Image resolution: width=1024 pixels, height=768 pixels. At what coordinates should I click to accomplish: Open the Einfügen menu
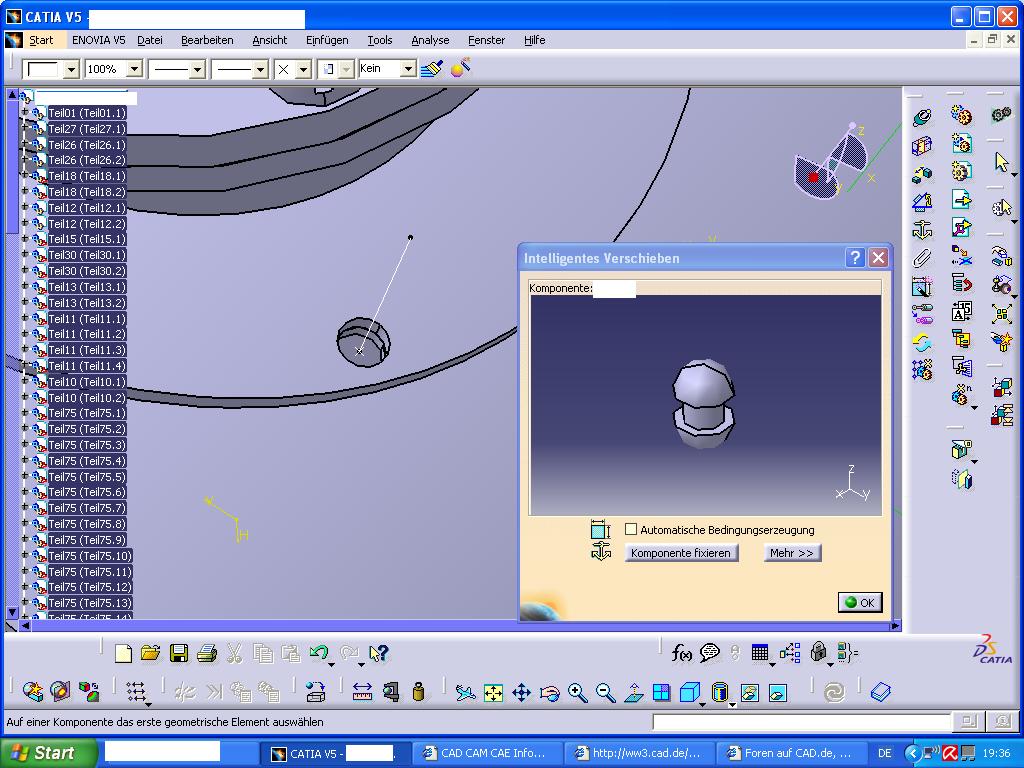point(327,40)
